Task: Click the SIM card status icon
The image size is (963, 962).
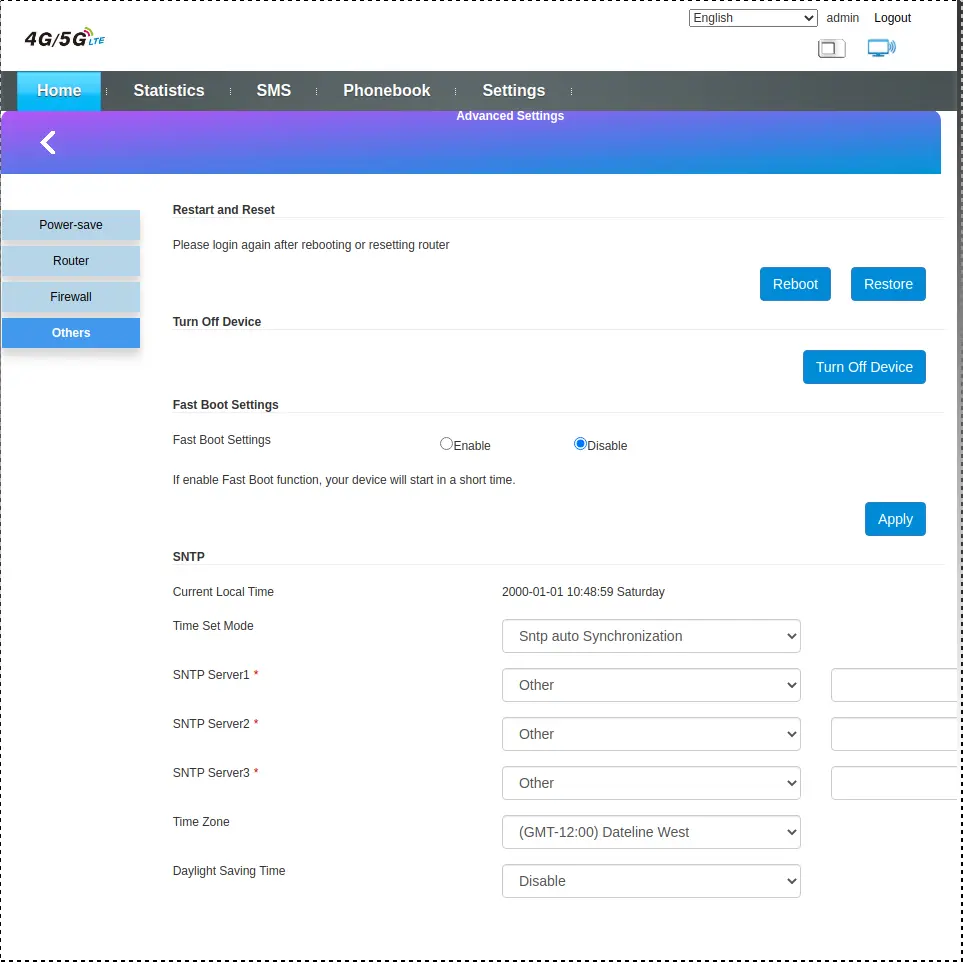Action: (x=831, y=48)
